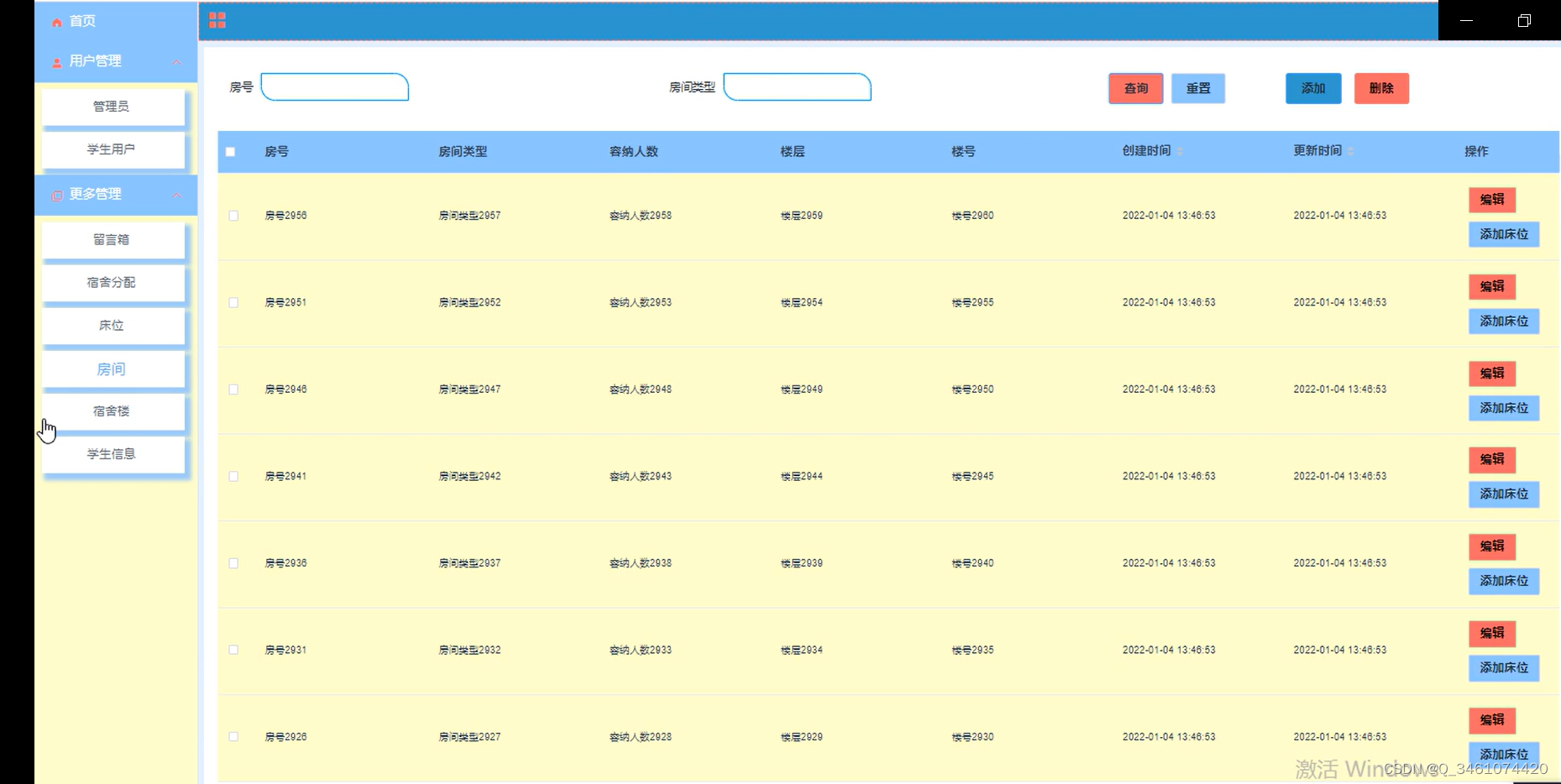Click cell 容纳人数2953
The height and width of the screenshot is (784, 1561).
[x=641, y=302]
